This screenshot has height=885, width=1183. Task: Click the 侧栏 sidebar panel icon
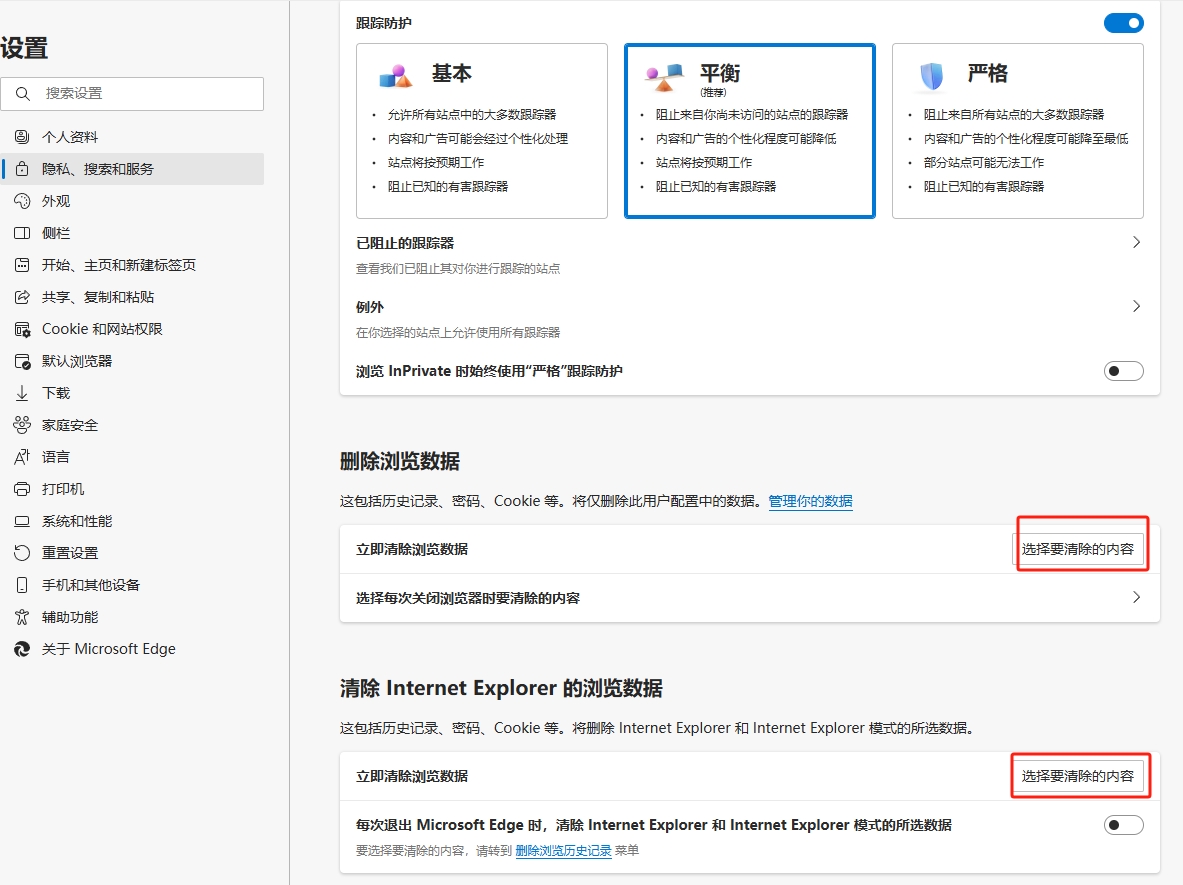(x=22, y=233)
